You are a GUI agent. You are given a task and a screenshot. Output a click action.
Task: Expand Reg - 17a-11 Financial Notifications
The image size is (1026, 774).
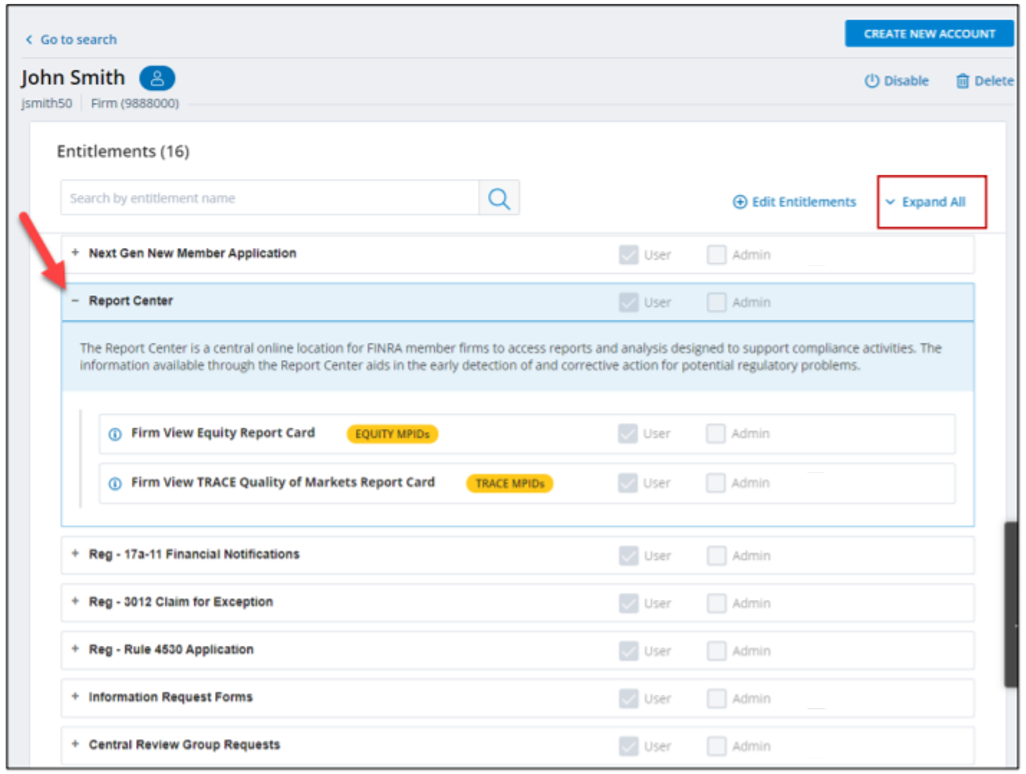tap(73, 555)
